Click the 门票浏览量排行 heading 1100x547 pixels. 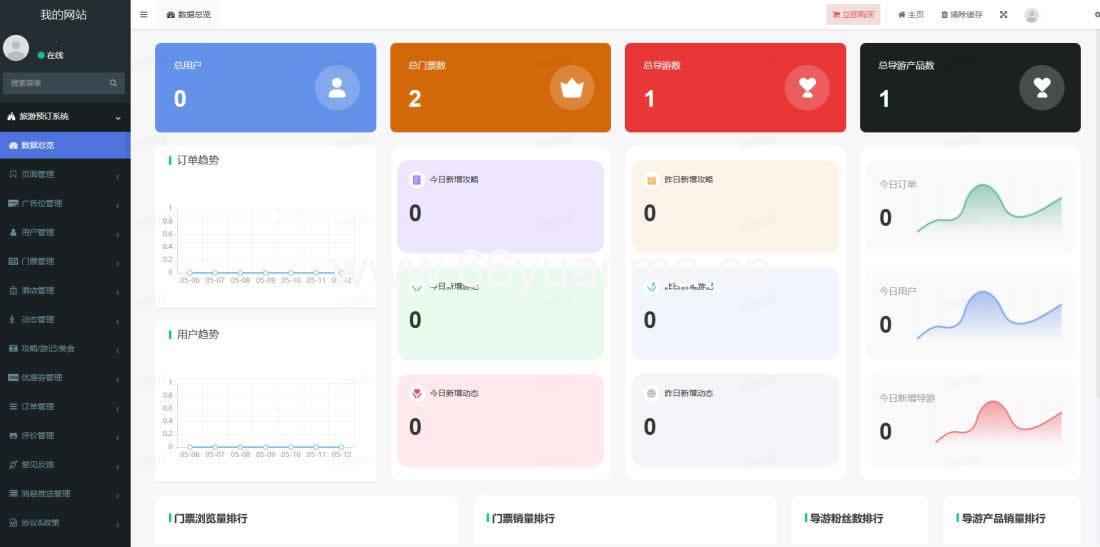(x=210, y=518)
